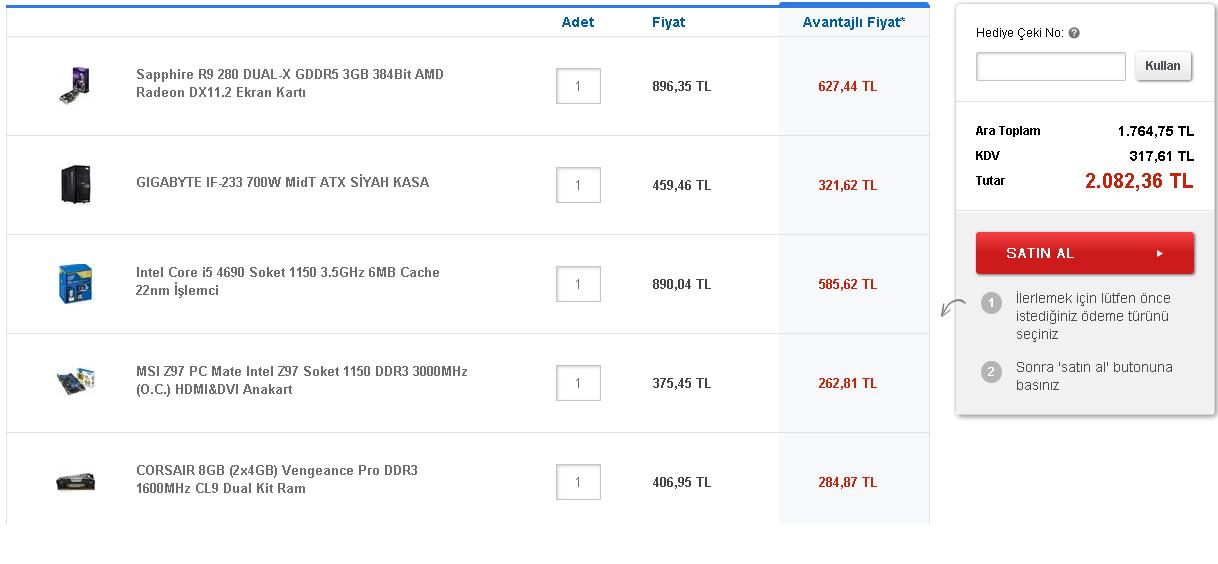Edit quantity for Sapphire R9 280 card
The height and width of the screenshot is (564, 1218).
click(578, 86)
